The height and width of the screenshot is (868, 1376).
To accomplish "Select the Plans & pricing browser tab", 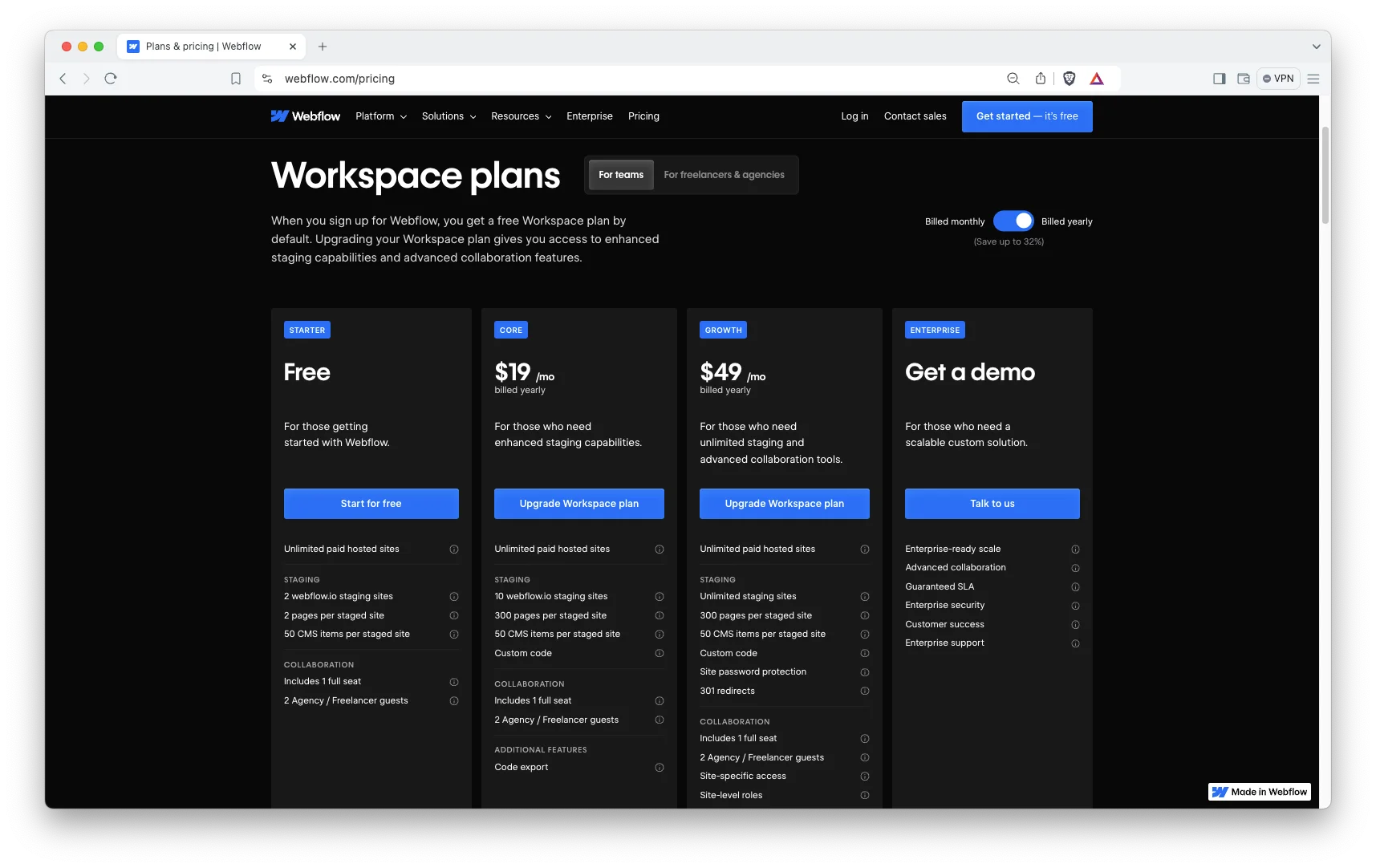I will (x=204, y=47).
